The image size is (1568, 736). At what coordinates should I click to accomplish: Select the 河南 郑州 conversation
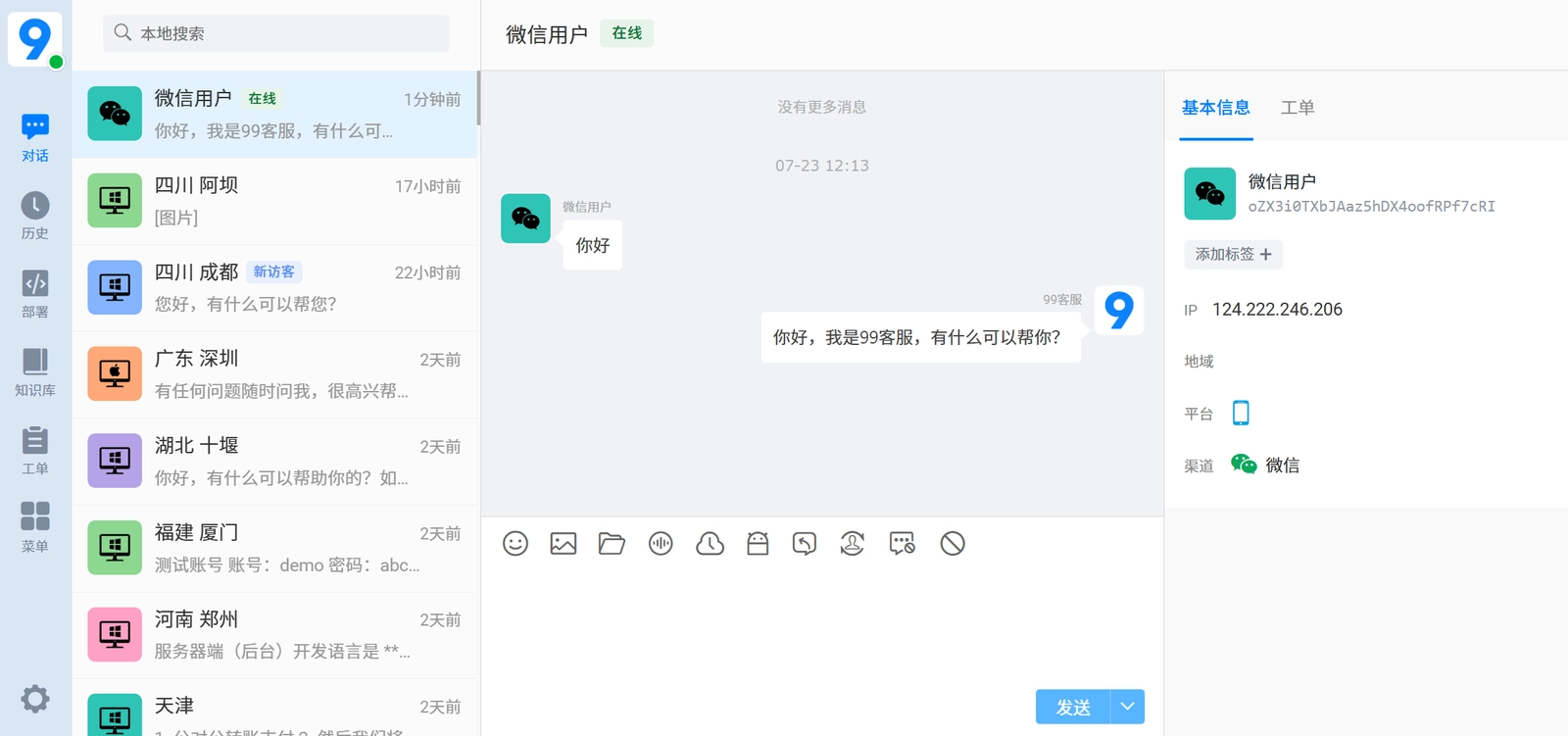click(275, 635)
